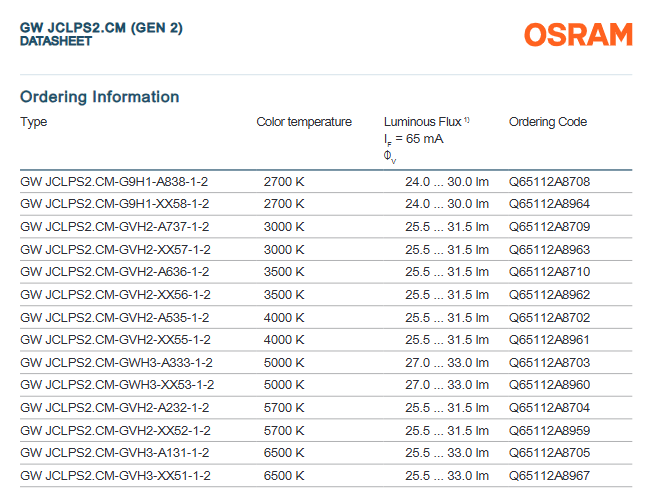The height and width of the screenshot is (504, 650).
Task: Click 6500 K in the XX51 row
Action: click(284, 476)
